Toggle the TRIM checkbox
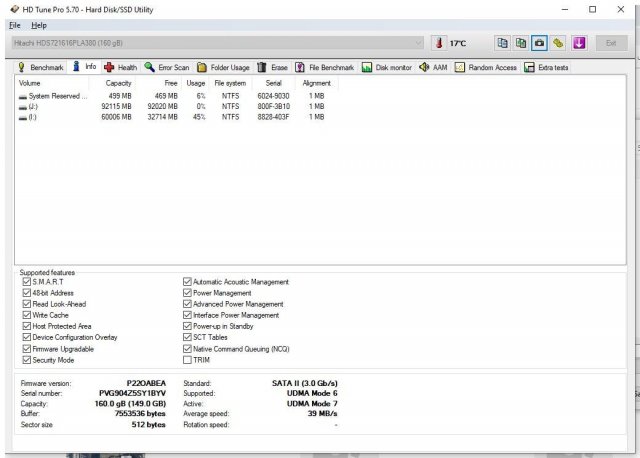 tap(187, 360)
